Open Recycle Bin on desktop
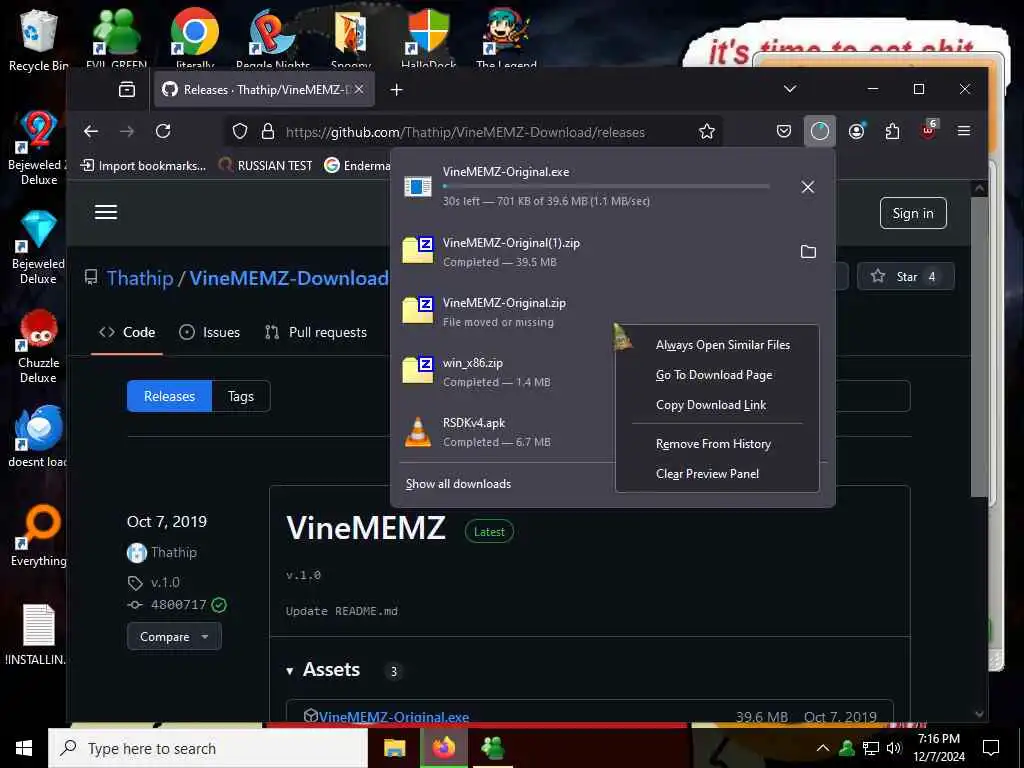Image resolution: width=1024 pixels, height=768 pixels. [38, 39]
